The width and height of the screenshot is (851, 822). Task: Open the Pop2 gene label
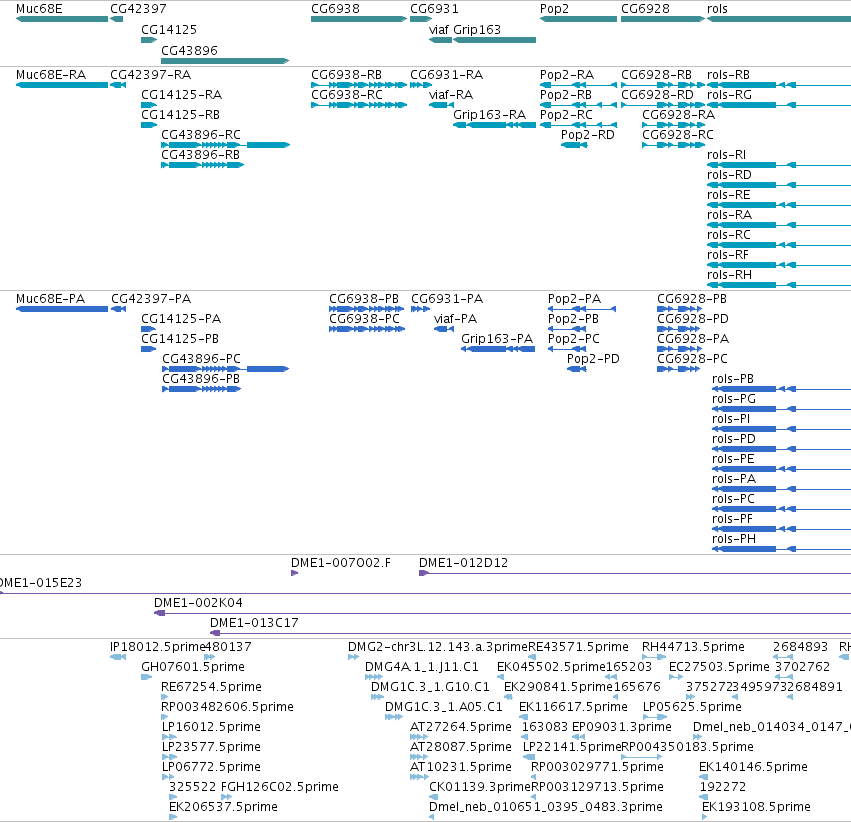(554, 9)
